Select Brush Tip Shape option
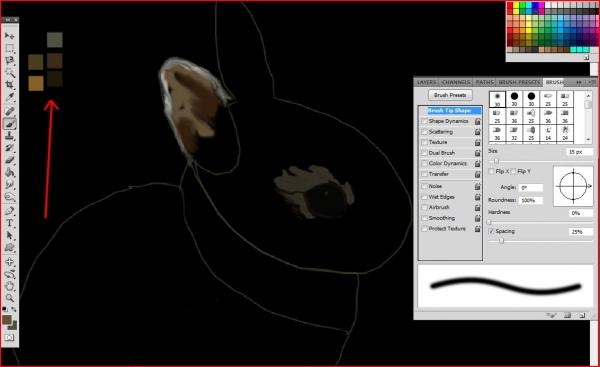Screen dimensions: 600x367 click(449, 111)
